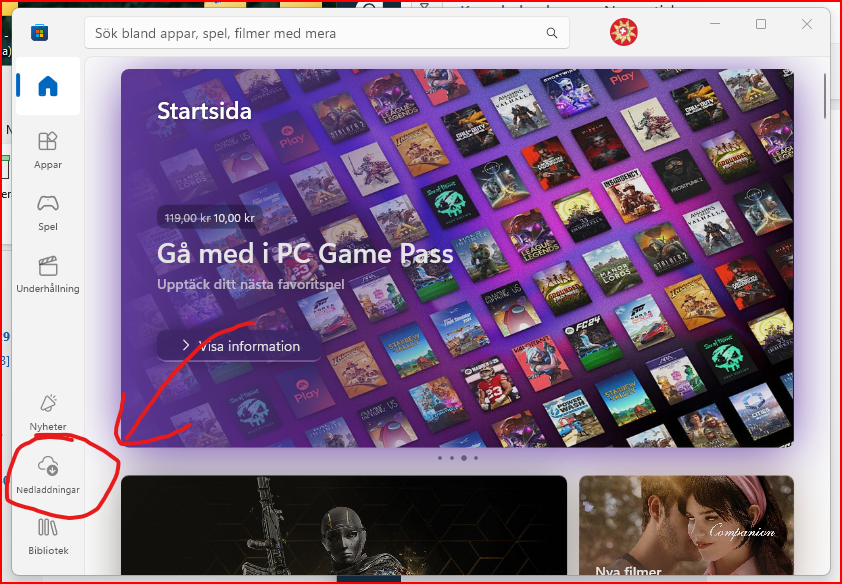Open Underhållning entertainment section
The image size is (842, 584).
(48, 274)
